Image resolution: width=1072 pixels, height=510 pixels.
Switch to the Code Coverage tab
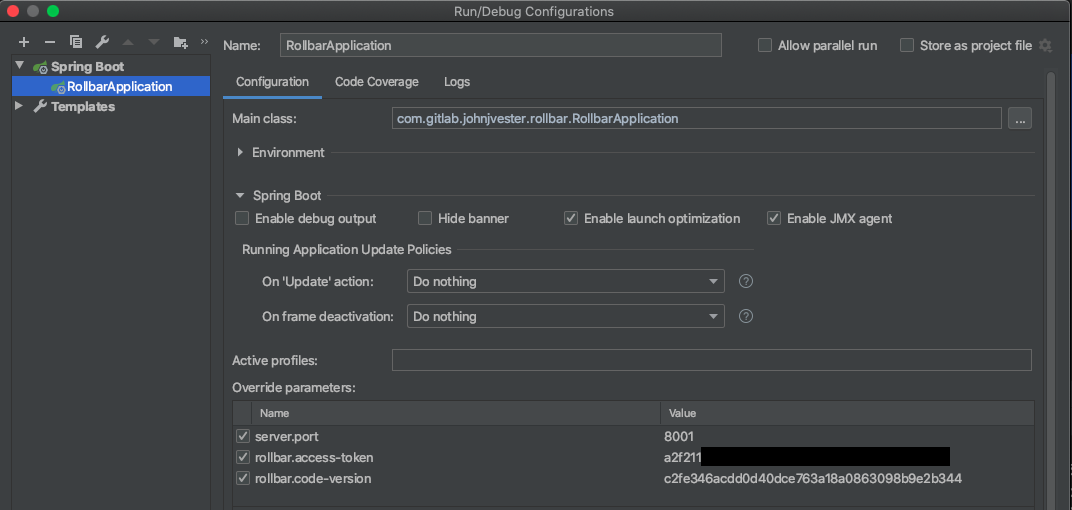pyautogui.click(x=376, y=82)
